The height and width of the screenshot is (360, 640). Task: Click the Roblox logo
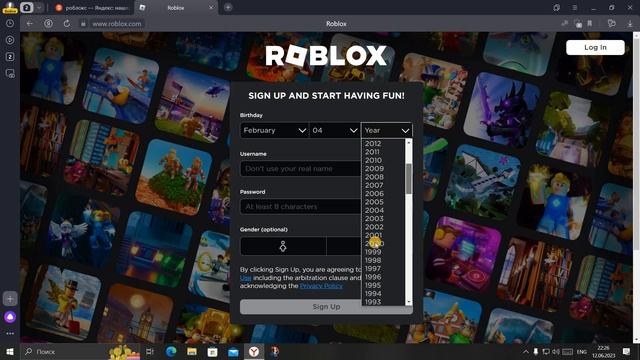click(326, 56)
